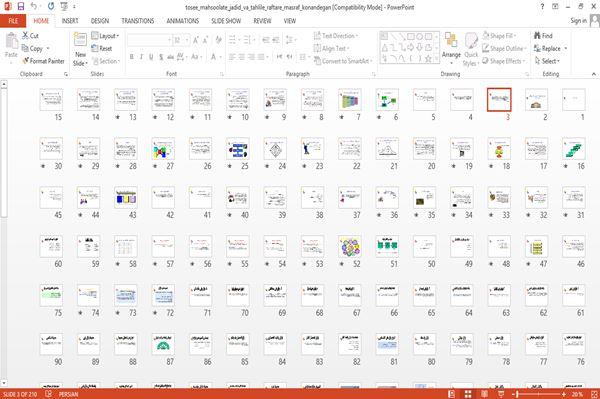600x399 pixels.
Task: Switch to SLIDE SHOW tab
Action: pyautogui.click(x=226, y=21)
